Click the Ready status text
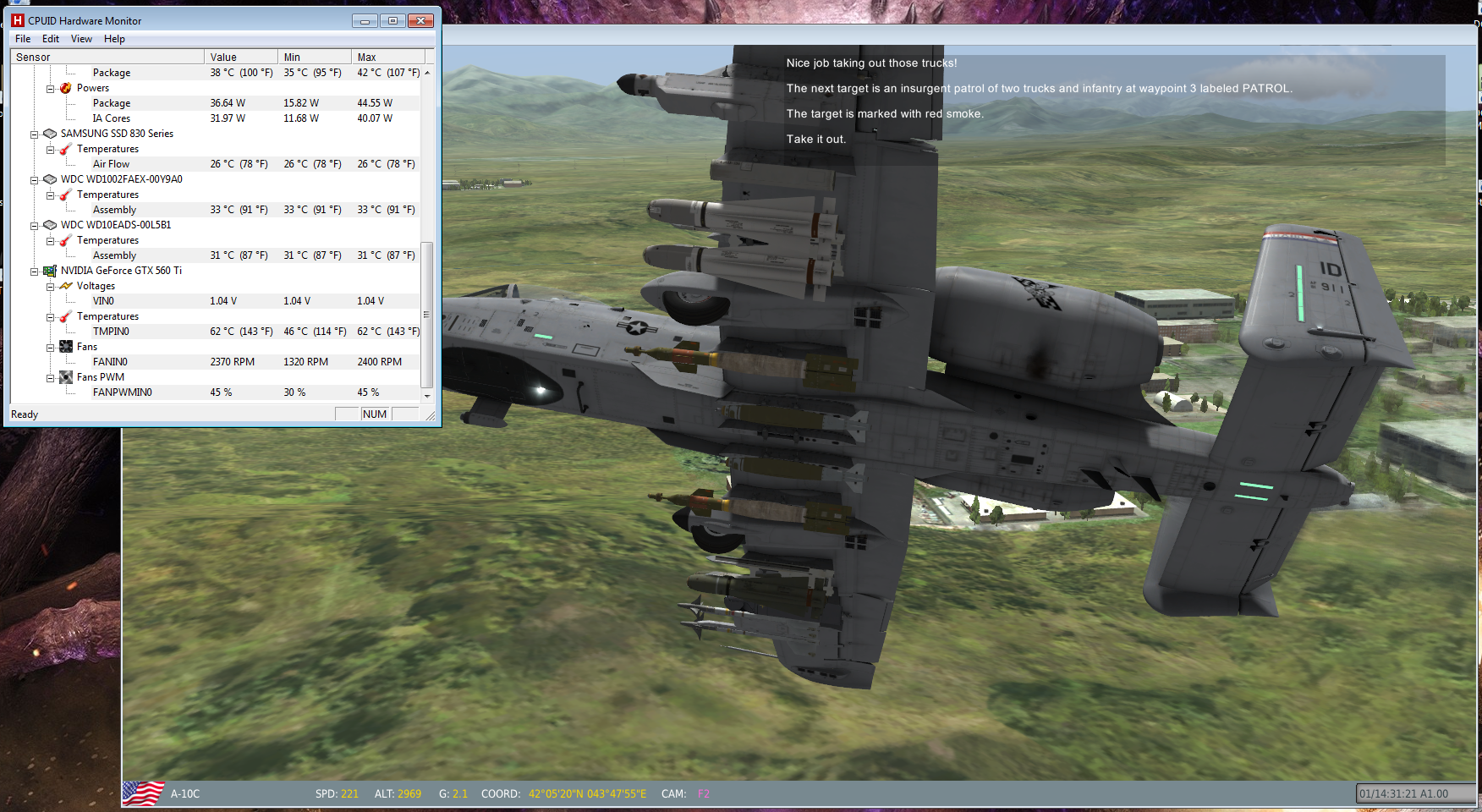Screen dimensions: 1482x812 pos(25,414)
